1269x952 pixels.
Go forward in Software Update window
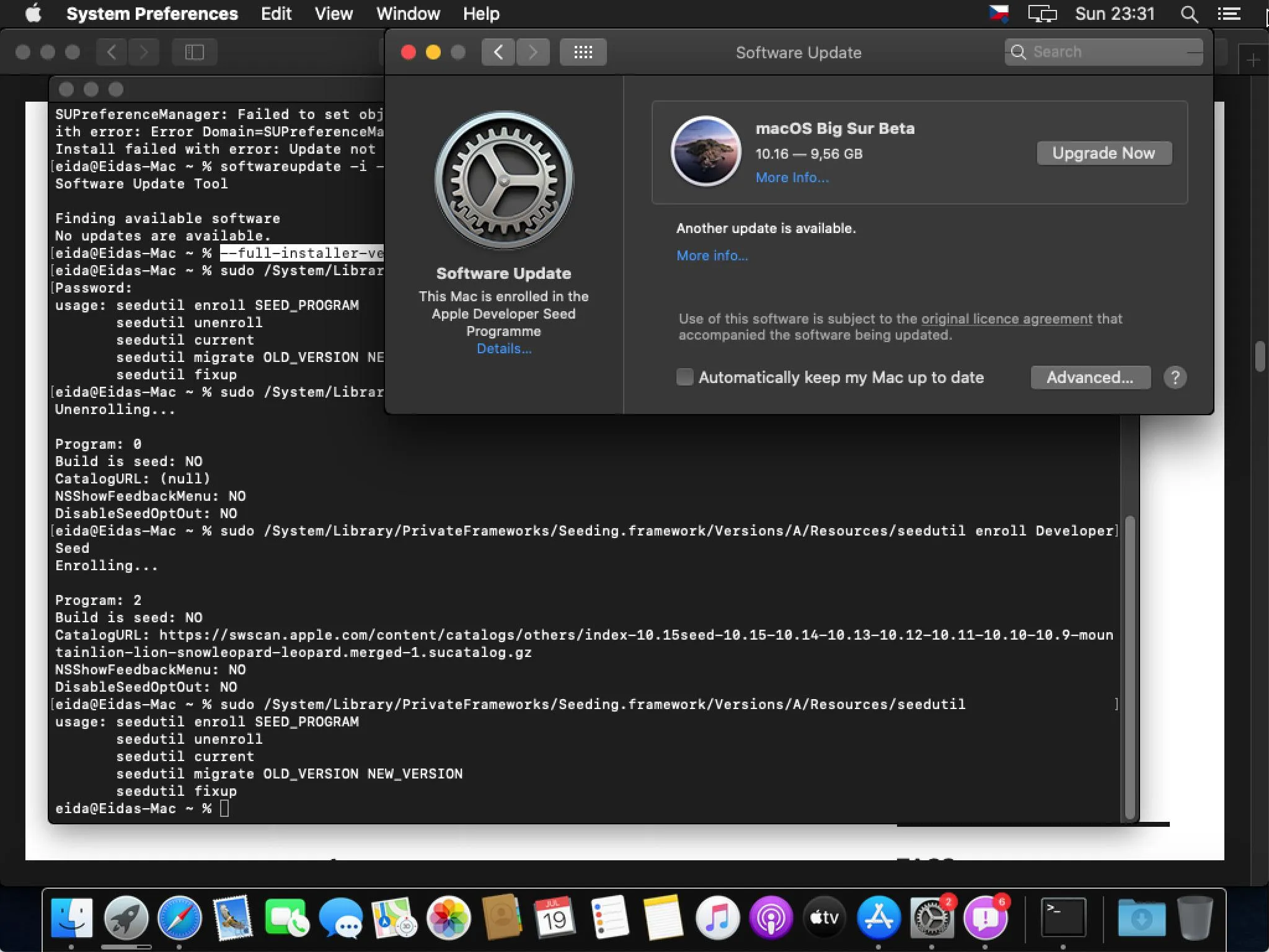coord(533,52)
